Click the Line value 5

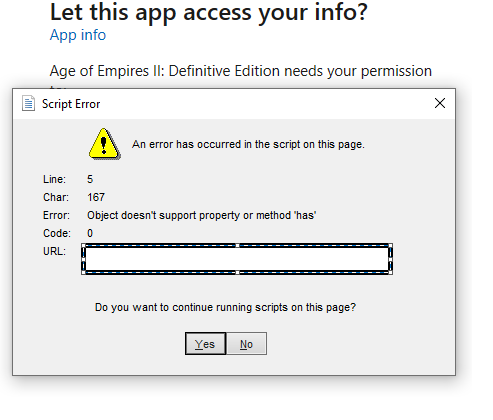click(90, 179)
